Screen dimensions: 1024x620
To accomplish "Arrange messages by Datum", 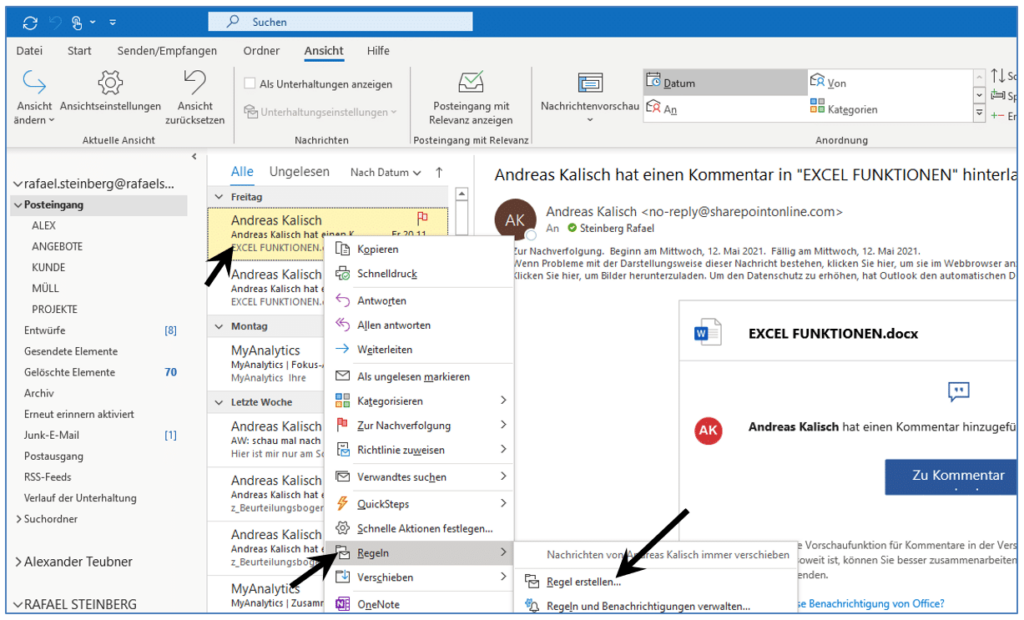I will (725, 83).
